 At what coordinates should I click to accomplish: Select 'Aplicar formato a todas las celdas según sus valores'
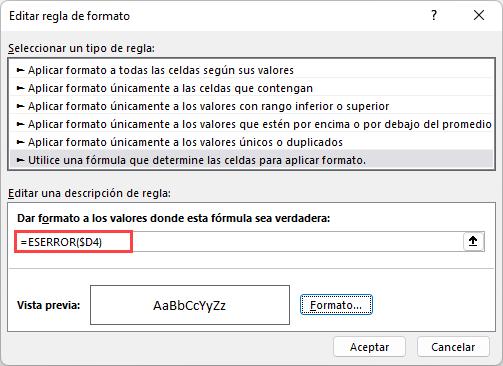(251, 70)
